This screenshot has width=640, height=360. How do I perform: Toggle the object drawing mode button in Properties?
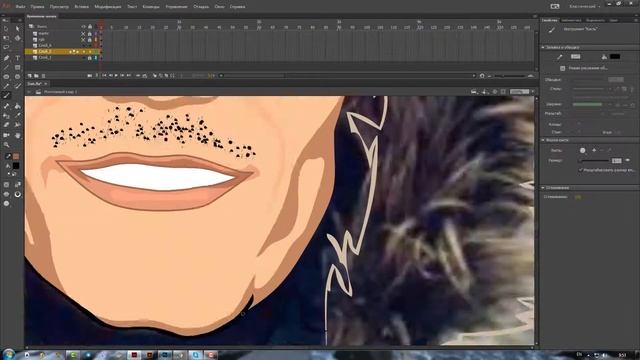pos(562,68)
